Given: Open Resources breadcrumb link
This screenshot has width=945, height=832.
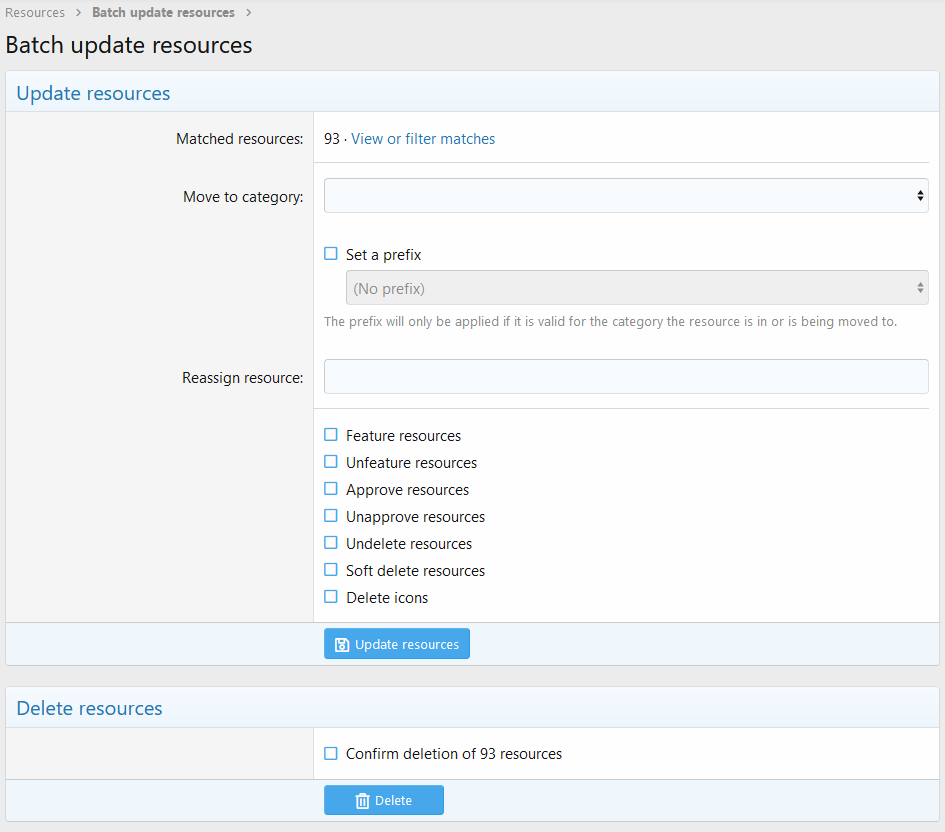Looking at the screenshot, I should pos(35,13).
